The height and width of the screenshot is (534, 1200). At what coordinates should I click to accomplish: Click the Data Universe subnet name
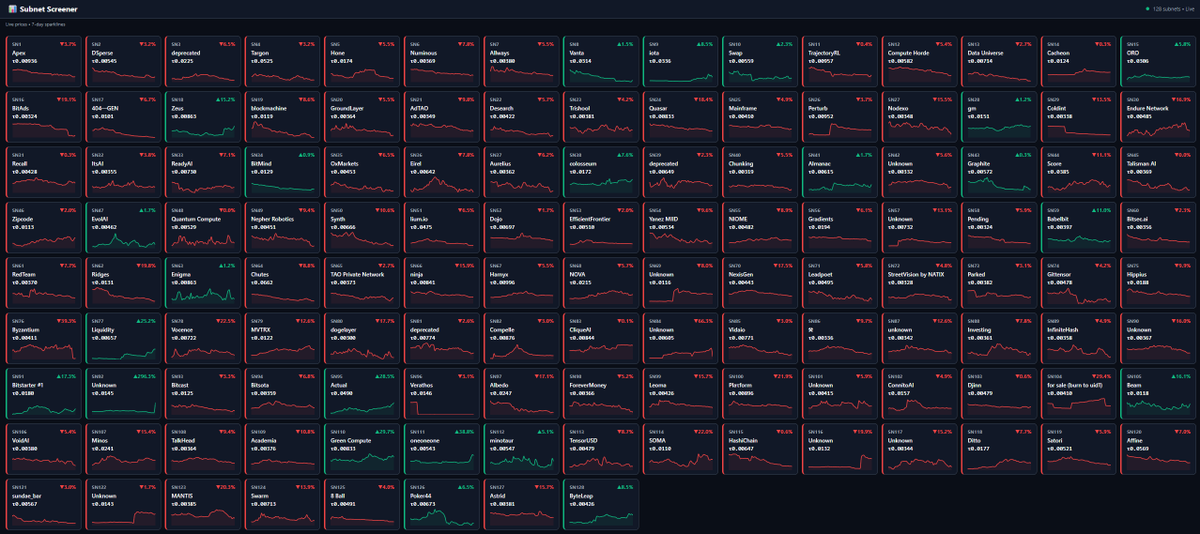pos(985,53)
